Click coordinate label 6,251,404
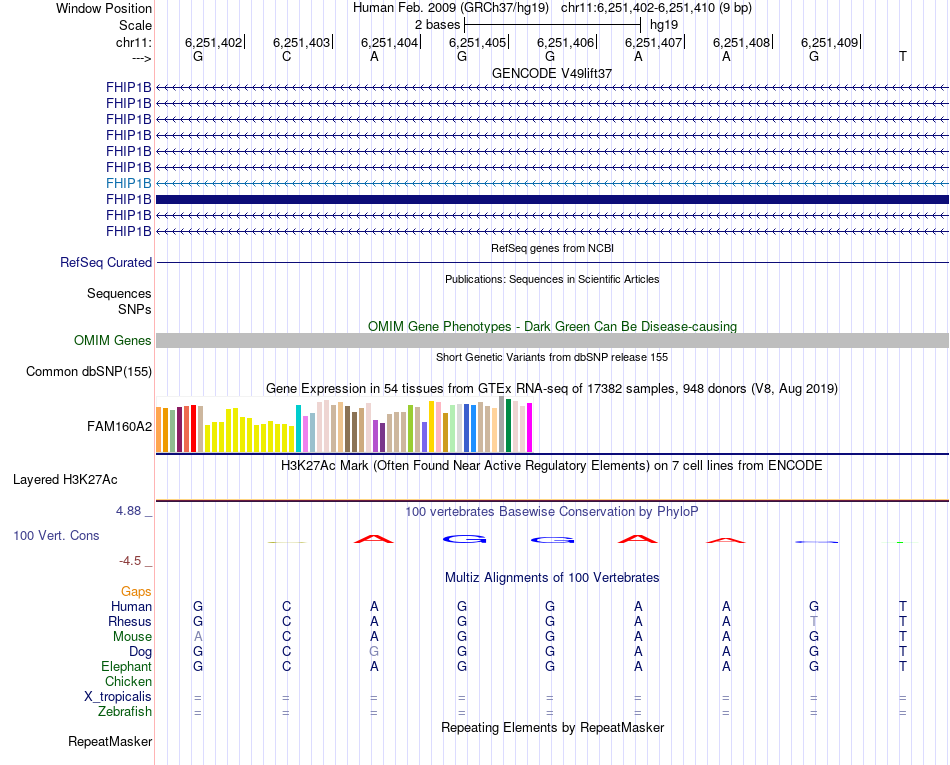 click(x=390, y=42)
